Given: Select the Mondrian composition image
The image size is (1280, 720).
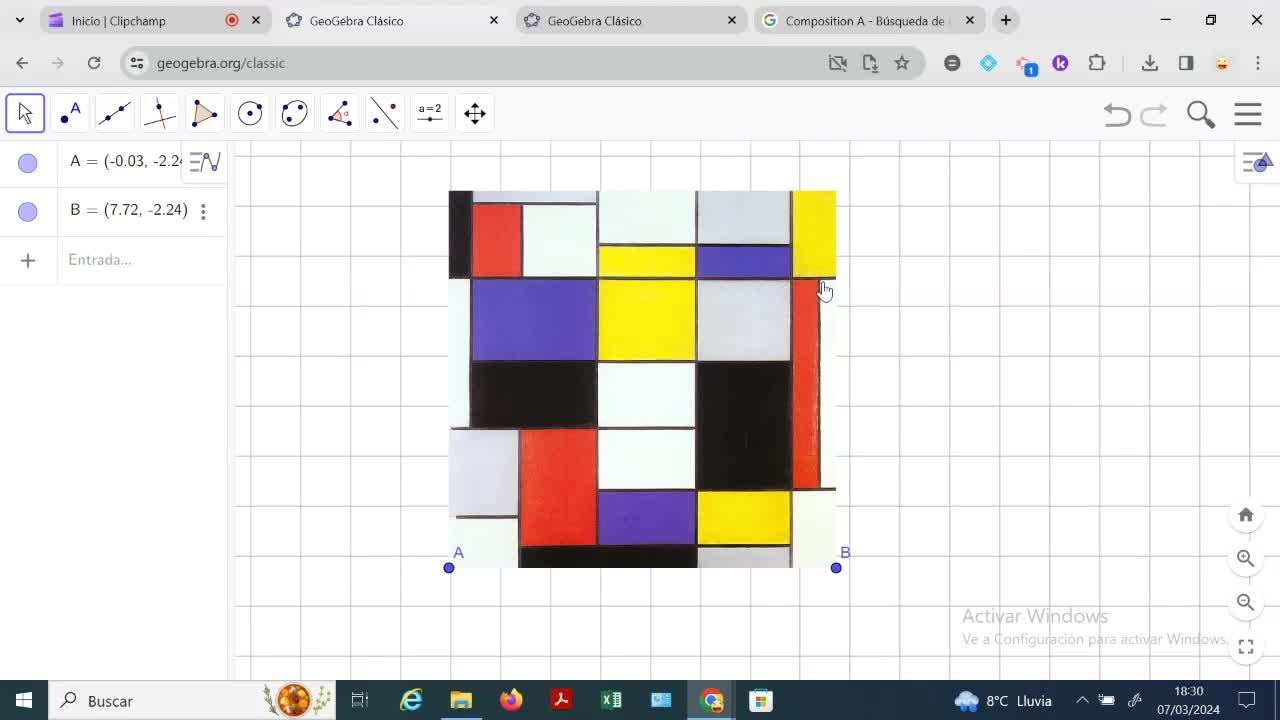Looking at the screenshot, I should pos(642,379).
